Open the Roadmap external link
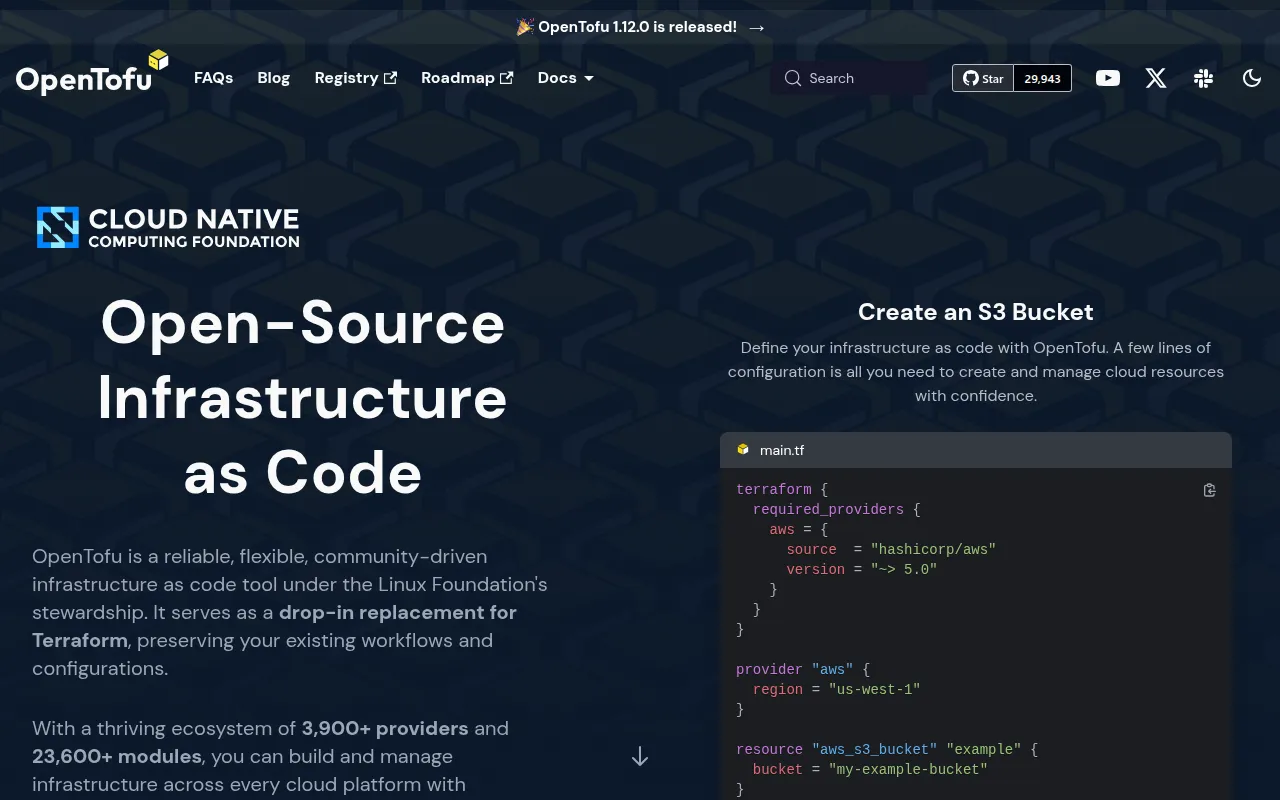The height and width of the screenshot is (800, 1280). click(x=467, y=78)
